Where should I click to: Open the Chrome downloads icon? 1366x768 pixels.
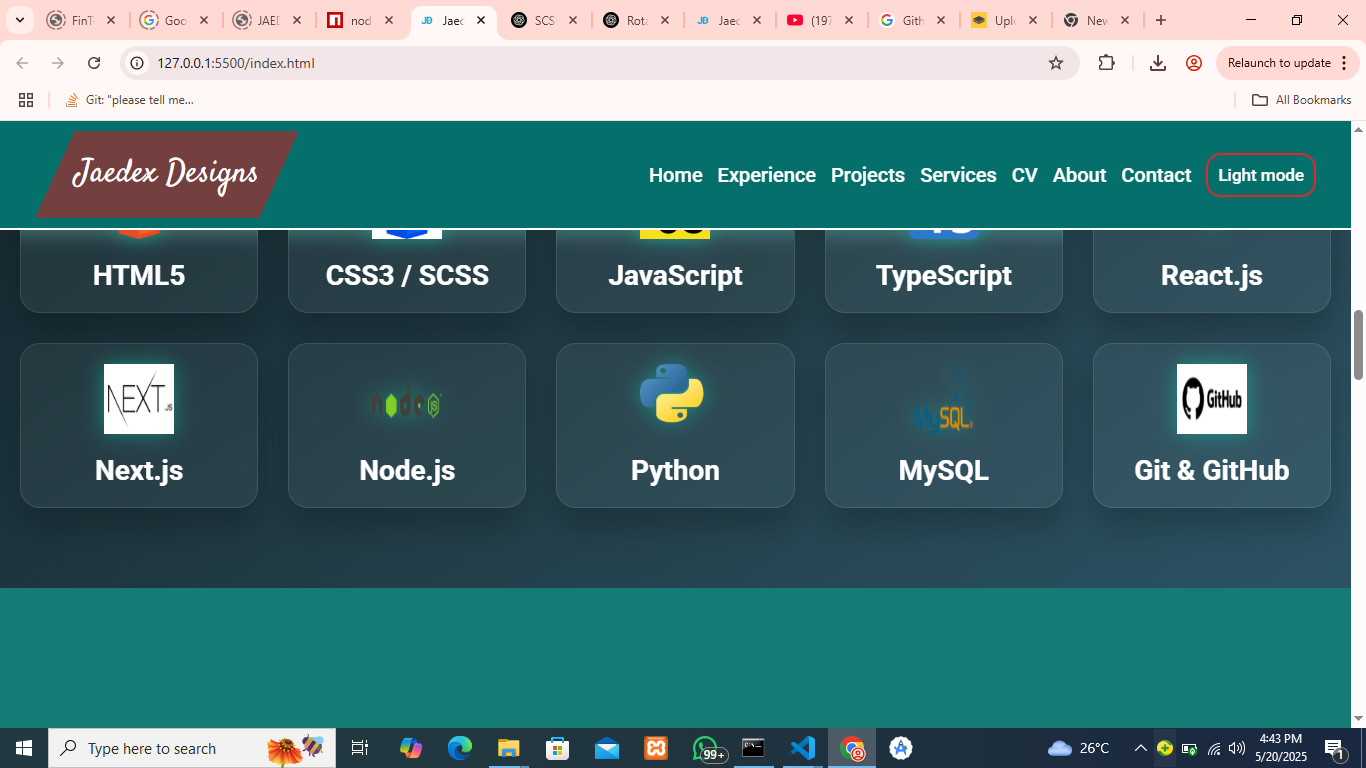point(1158,63)
